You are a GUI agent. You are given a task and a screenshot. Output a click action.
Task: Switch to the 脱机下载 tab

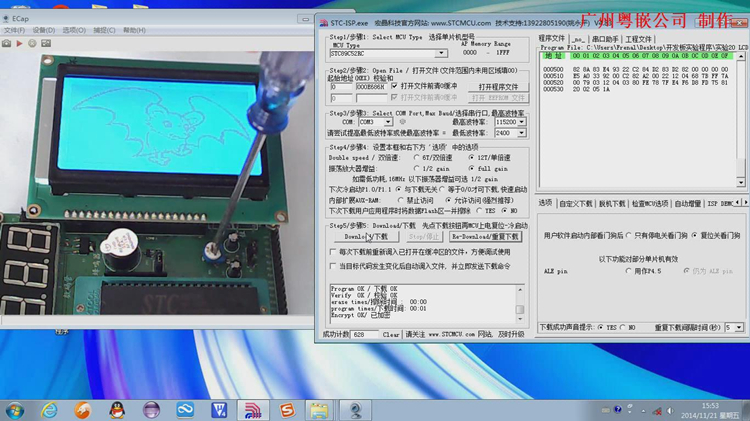[612, 204]
